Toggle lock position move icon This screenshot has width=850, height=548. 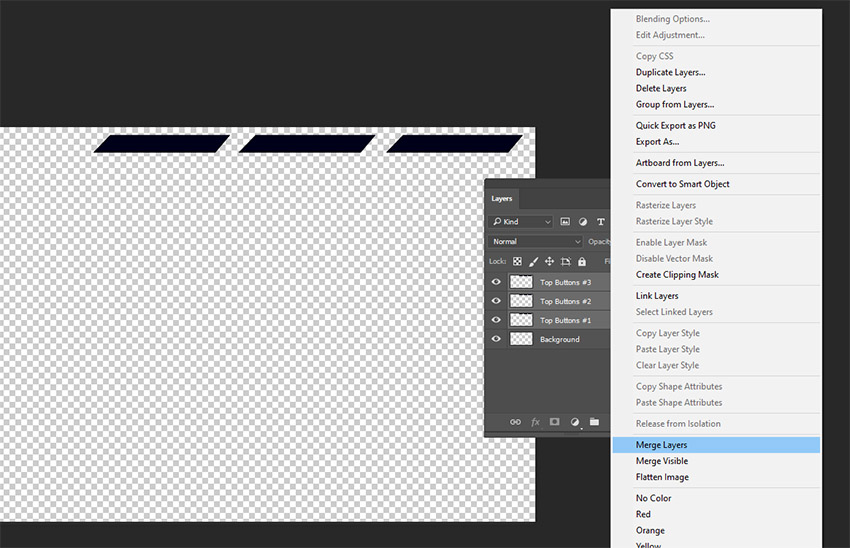tap(549, 261)
